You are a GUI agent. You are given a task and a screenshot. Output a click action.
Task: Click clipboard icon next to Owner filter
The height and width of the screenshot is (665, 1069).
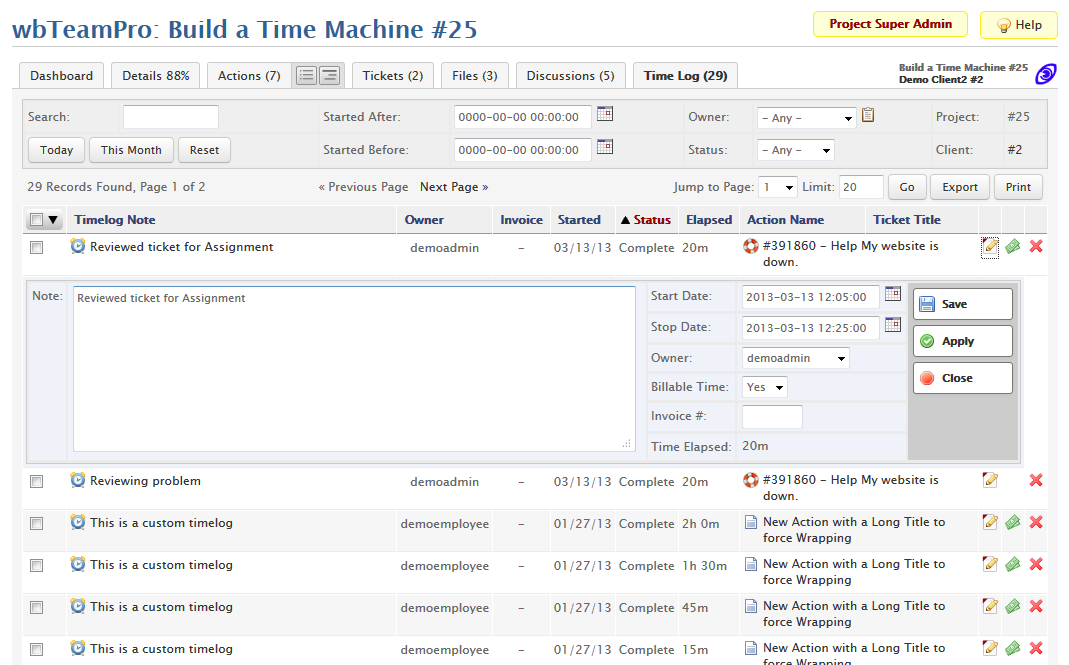coord(868,115)
